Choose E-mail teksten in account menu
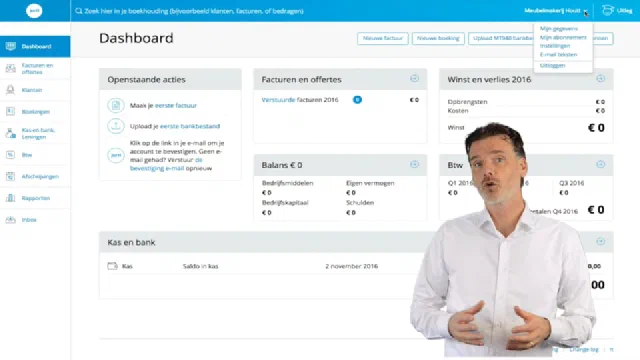 pos(558,54)
